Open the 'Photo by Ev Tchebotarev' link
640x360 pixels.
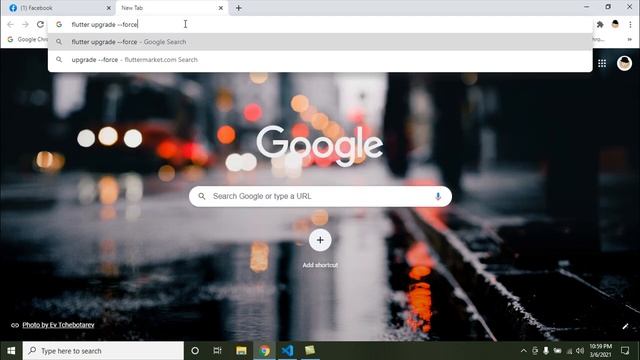tap(58, 325)
